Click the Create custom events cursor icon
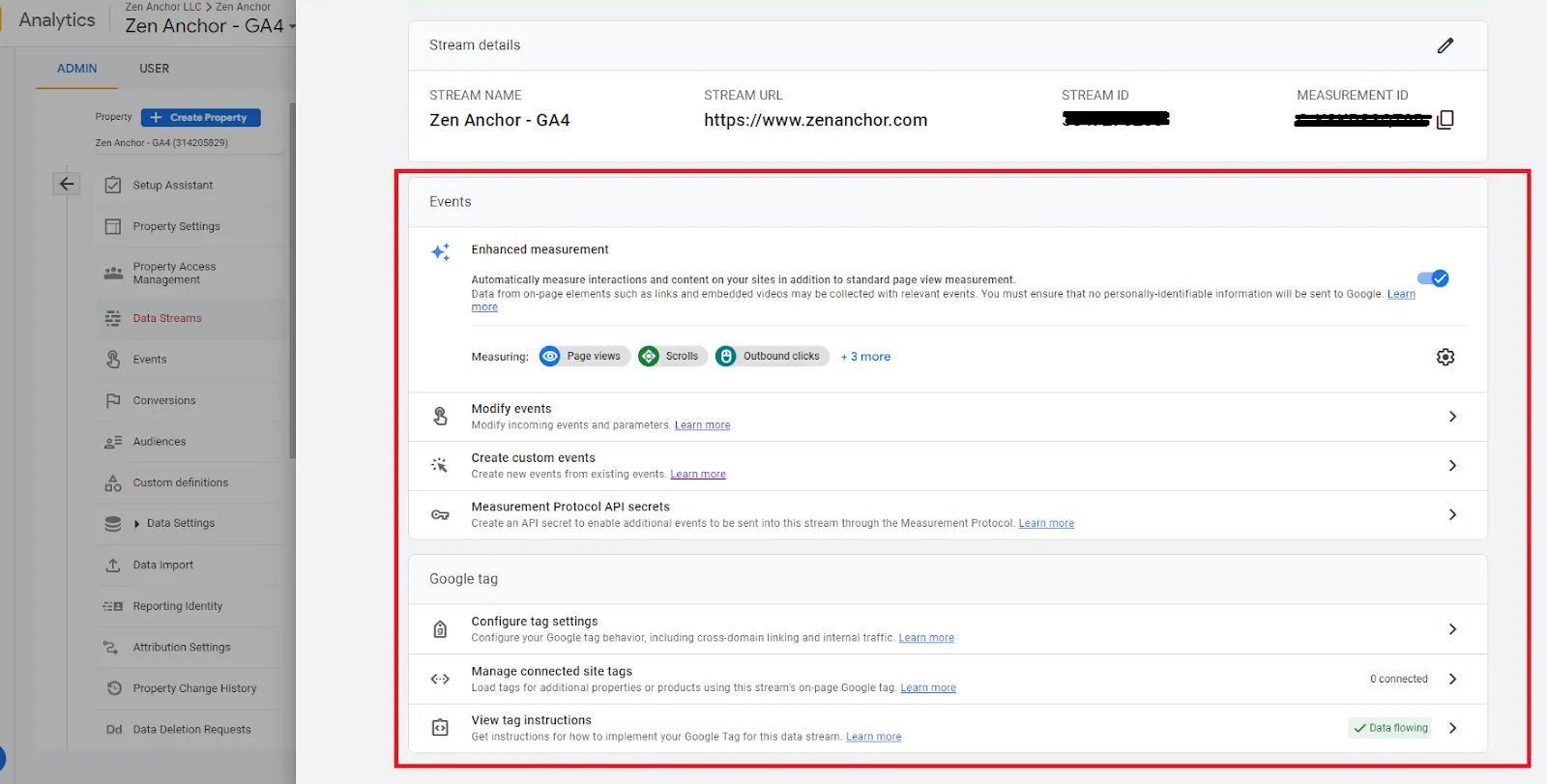 pos(440,465)
